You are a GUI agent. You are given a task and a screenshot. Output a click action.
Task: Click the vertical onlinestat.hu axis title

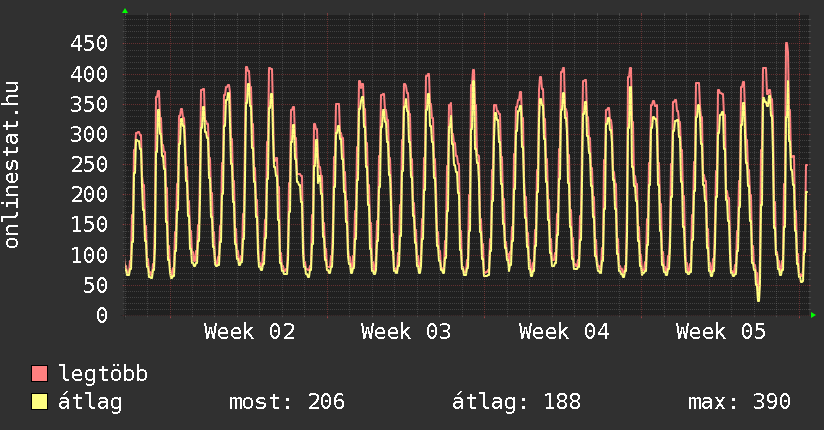[x=13, y=165]
